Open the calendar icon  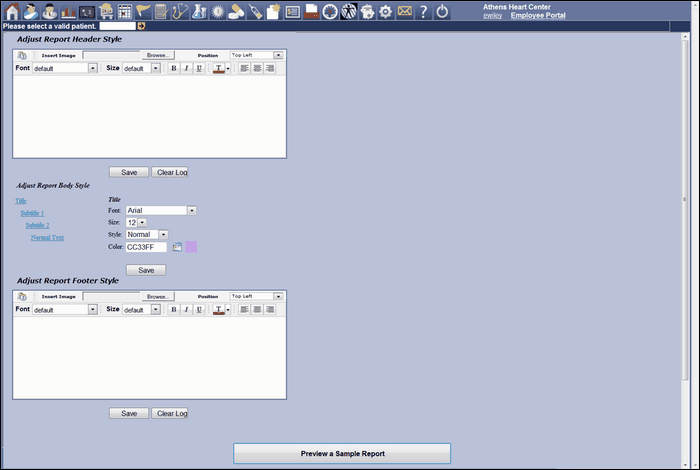[125, 12]
